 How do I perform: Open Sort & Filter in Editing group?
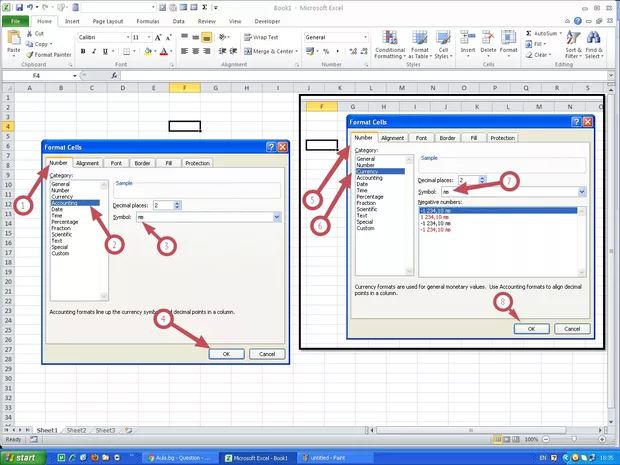(x=573, y=44)
